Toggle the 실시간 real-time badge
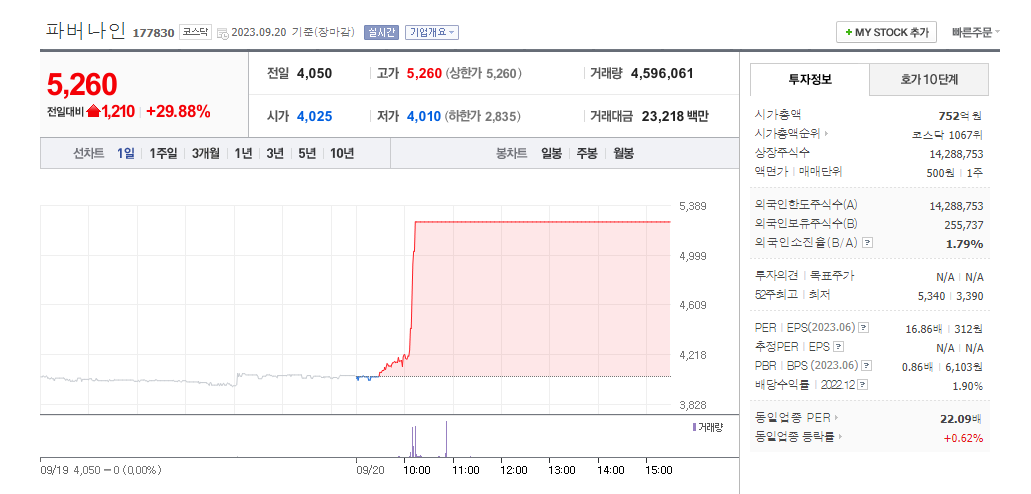This screenshot has height=494, width=1031. pyautogui.click(x=381, y=32)
